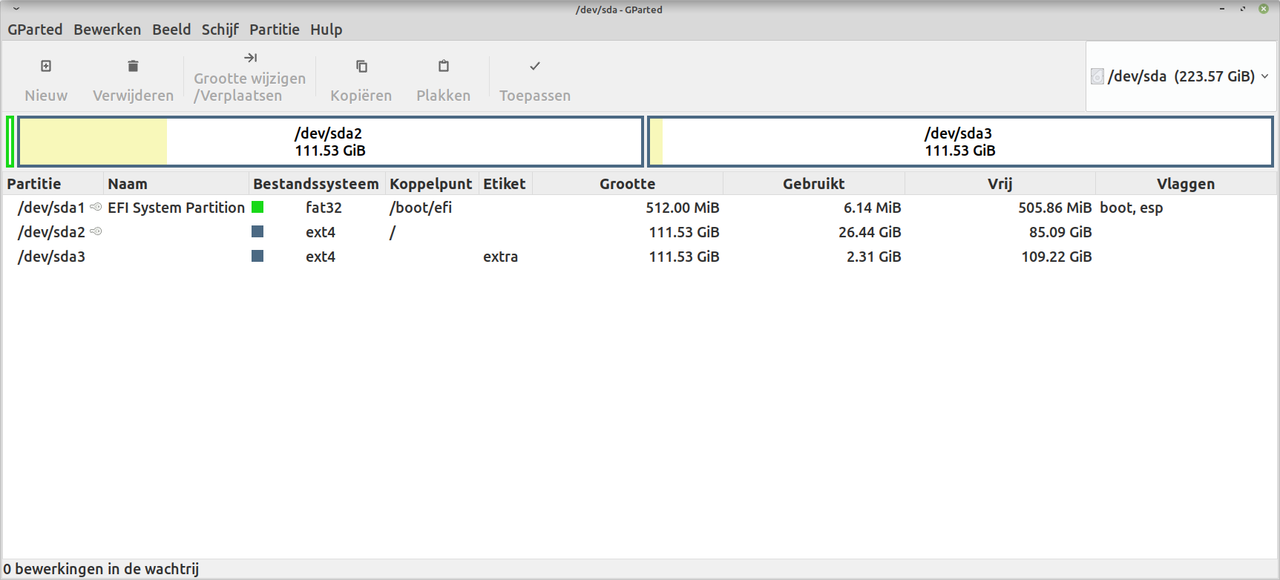Open the Hulp menu
The height and width of the screenshot is (580, 1280).
coord(326,29)
